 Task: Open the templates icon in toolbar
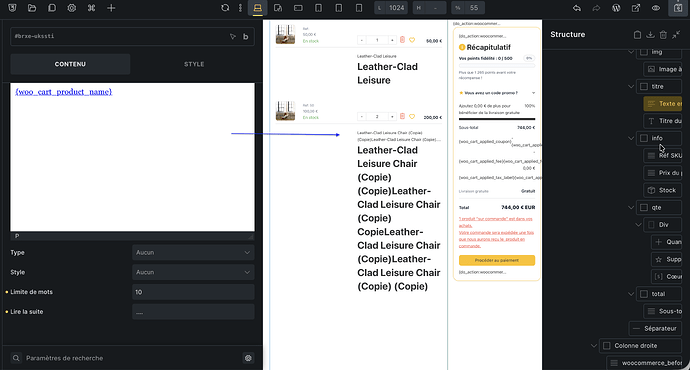(x=52, y=8)
